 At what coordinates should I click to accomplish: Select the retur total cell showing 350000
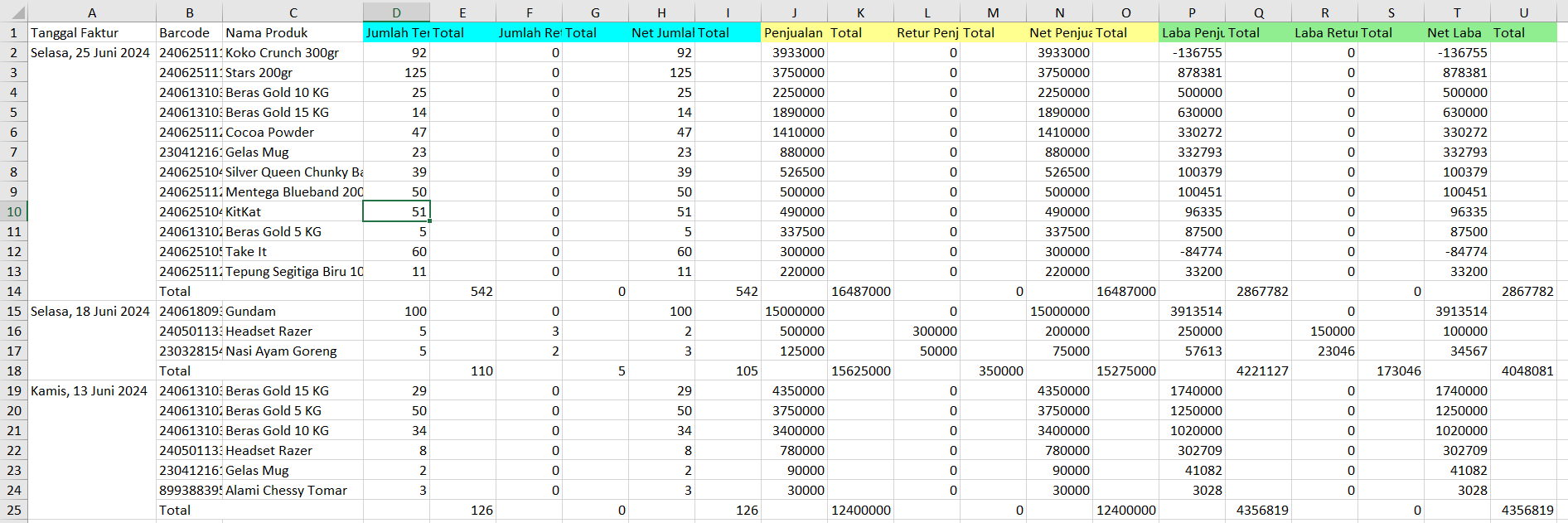[993, 370]
